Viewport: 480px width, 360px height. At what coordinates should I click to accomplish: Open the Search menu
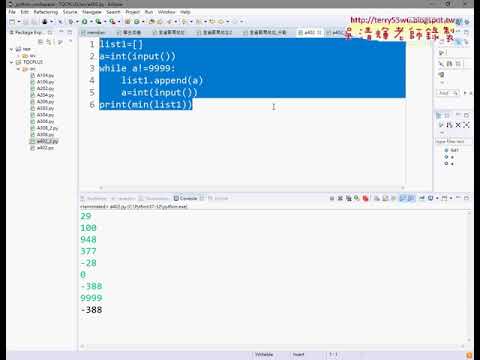pyautogui.click(x=113, y=12)
